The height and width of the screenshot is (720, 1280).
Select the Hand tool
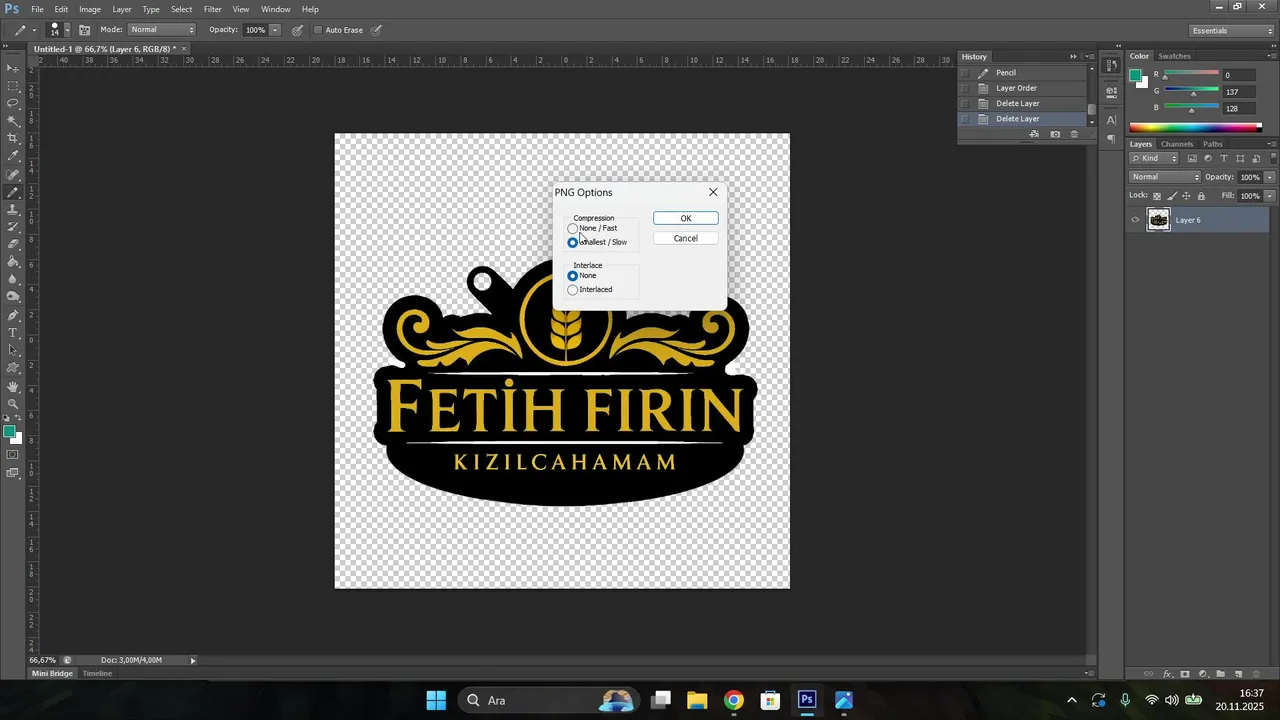pos(13,386)
